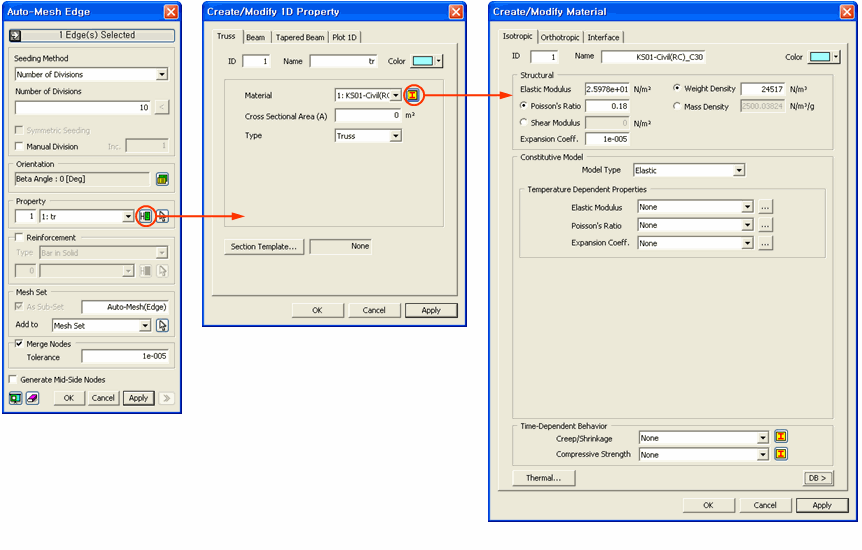
Task: Toggle the Merge Nodes checkbox
Action: [x=20, y=344]
